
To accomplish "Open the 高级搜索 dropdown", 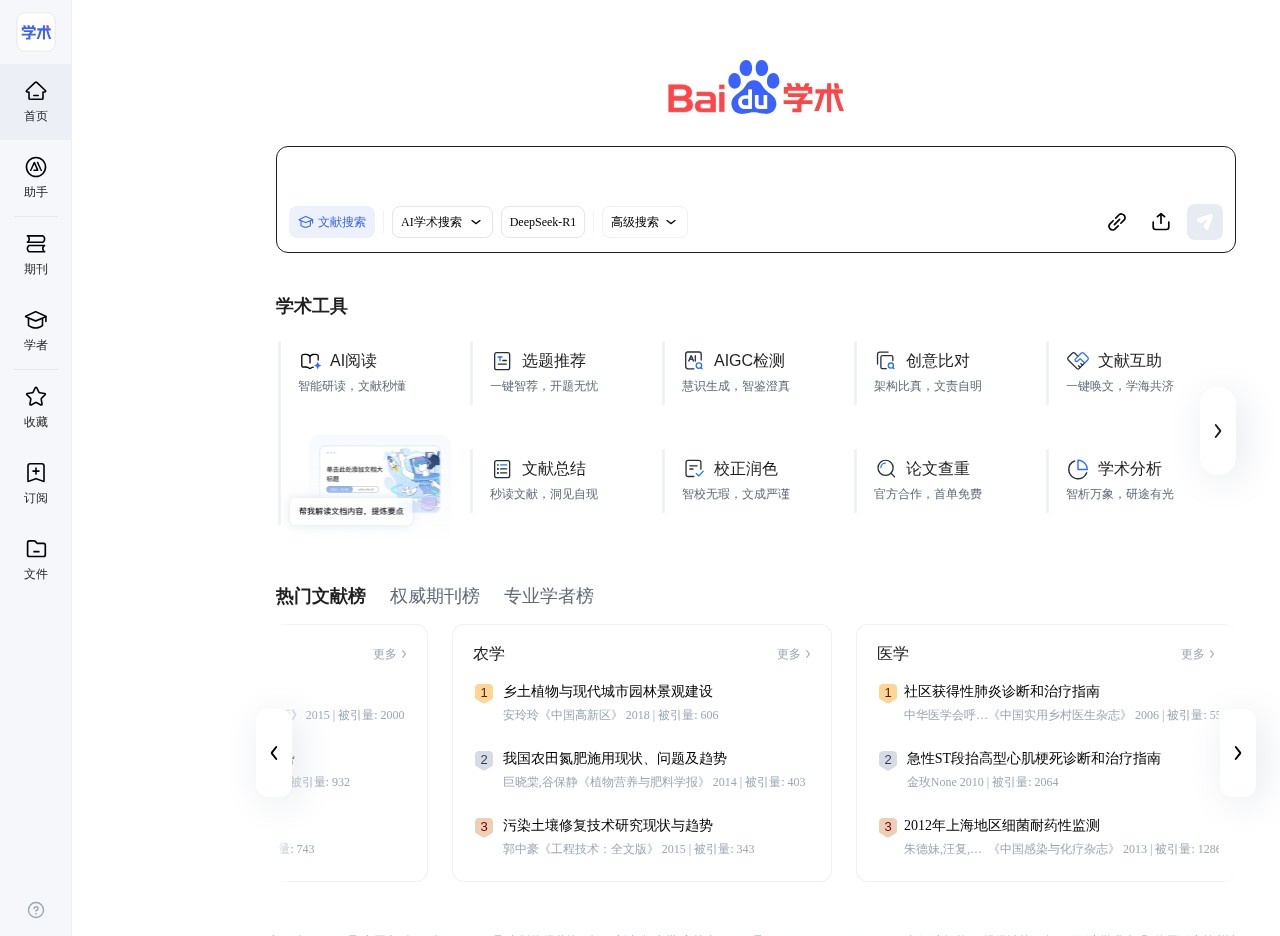I will (643, 222).
